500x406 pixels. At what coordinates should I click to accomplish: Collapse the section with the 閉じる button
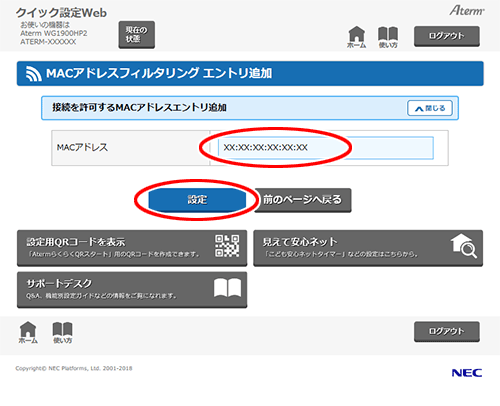[430, 108]
